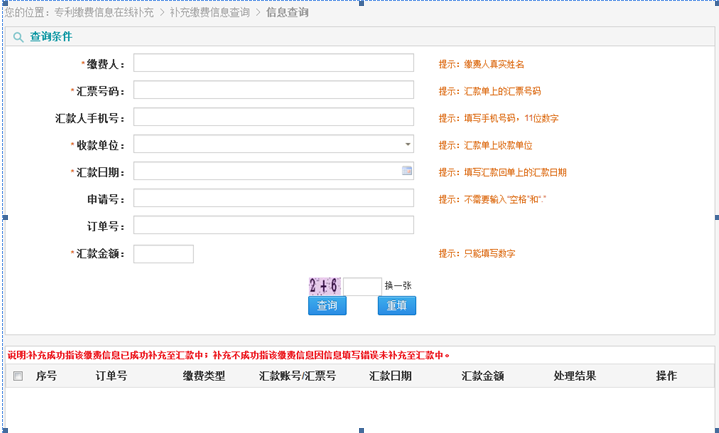Click 信息查询 breadcrumb item

[x=287, y=12]
